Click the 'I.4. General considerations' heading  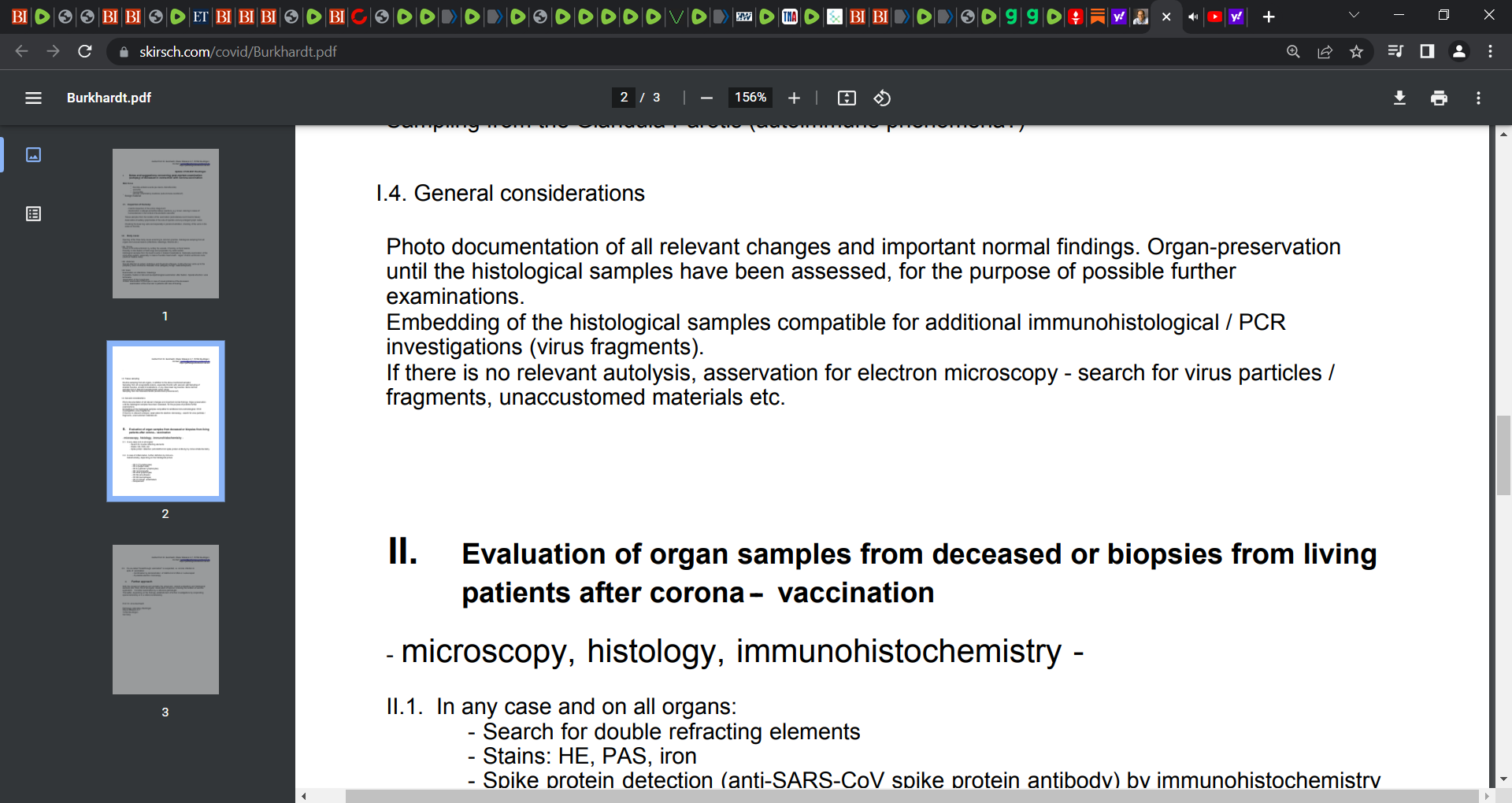510,193
